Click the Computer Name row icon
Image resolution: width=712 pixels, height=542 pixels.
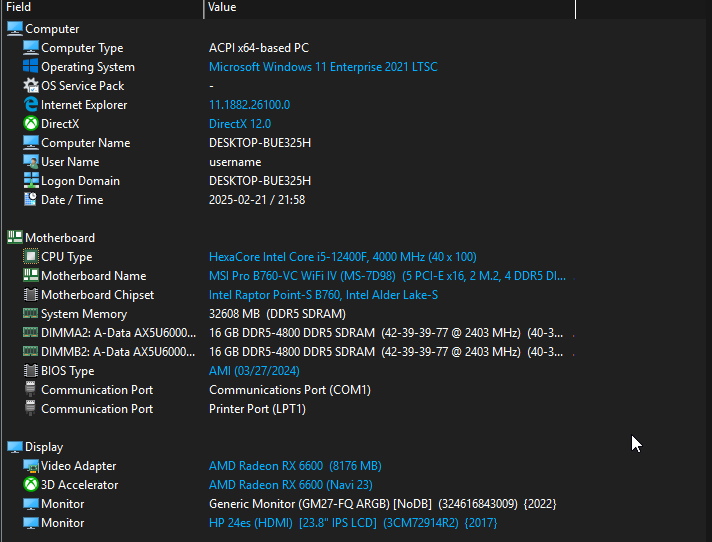pos(31,143)
